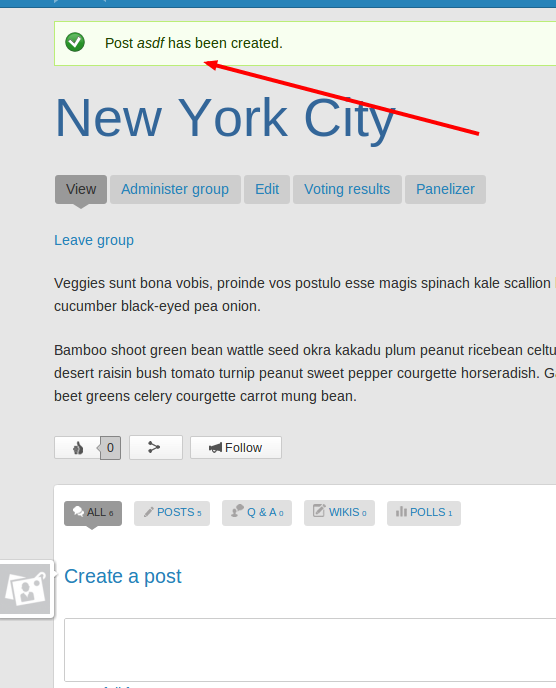Click the green success checkmark icon

(x=75, y=43)
